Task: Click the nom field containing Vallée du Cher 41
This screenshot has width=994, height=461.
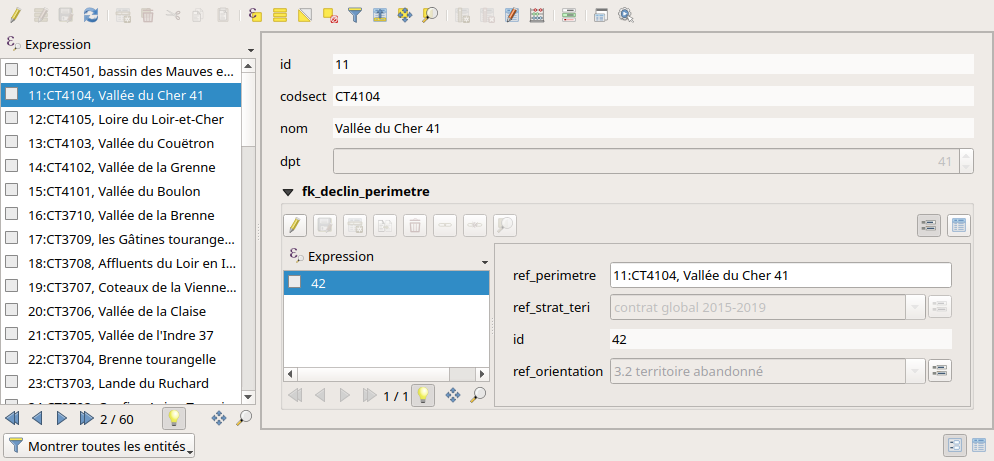Action: (652, 128)
